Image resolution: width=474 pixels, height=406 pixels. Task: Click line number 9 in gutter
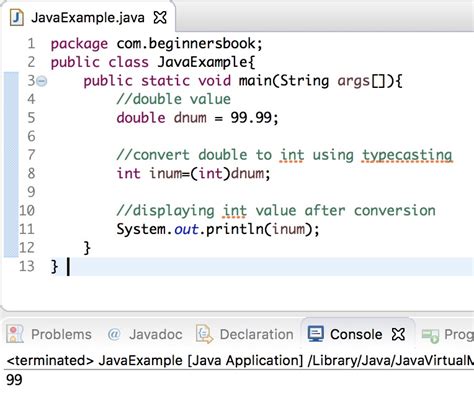(x=31, y=192)
